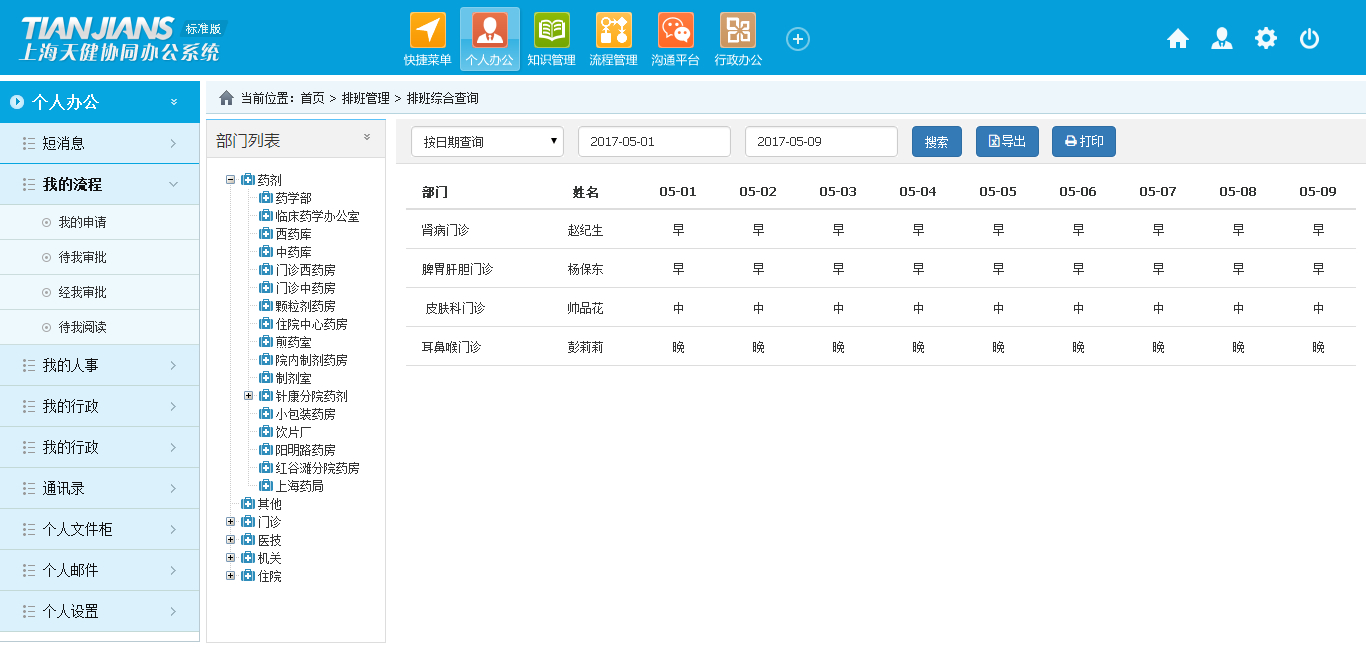Open the 按日期查询 dropdown
Screen dimensions: 1366x648
(x=487, y=141)
